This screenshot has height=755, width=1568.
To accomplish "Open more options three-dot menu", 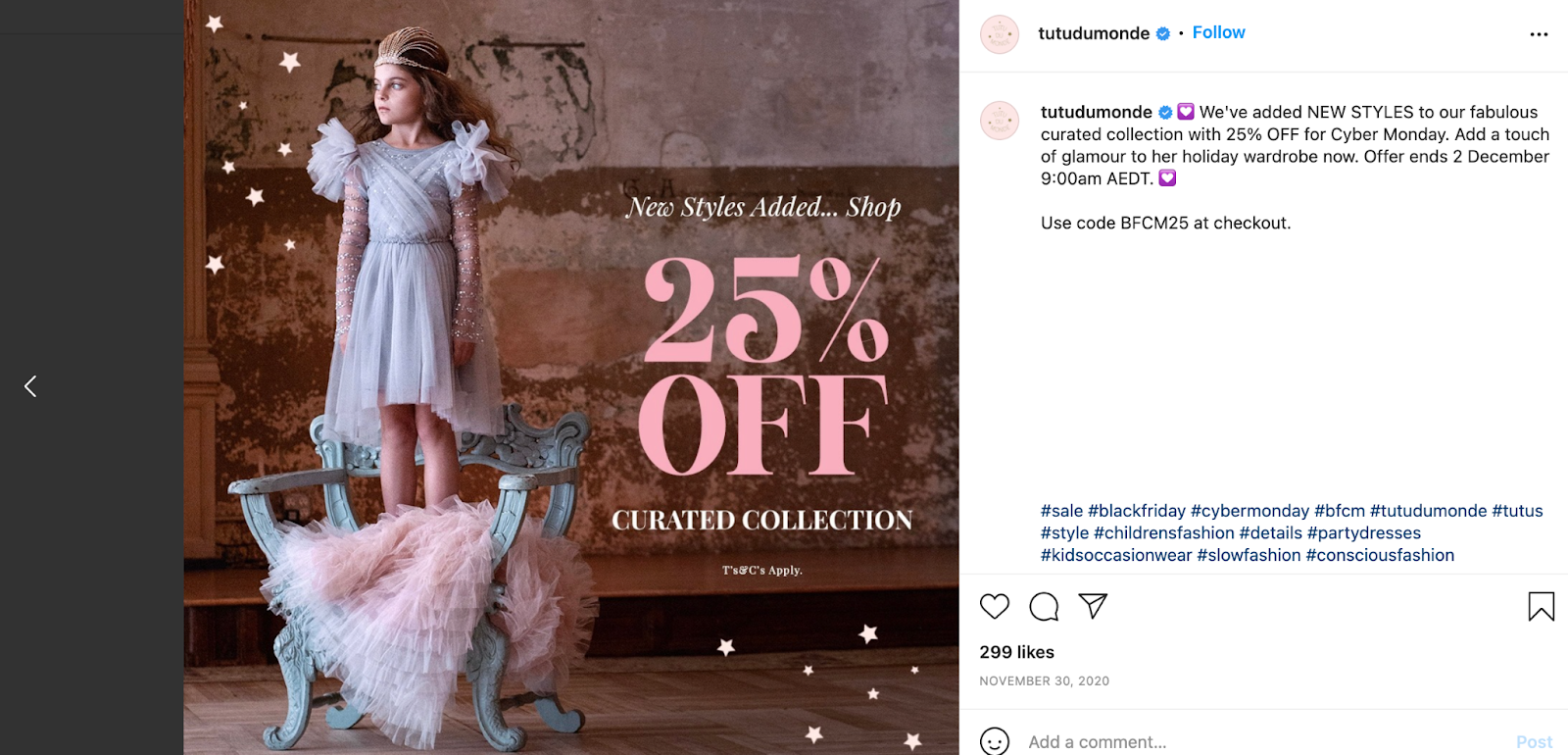I will coord(1539,34).
